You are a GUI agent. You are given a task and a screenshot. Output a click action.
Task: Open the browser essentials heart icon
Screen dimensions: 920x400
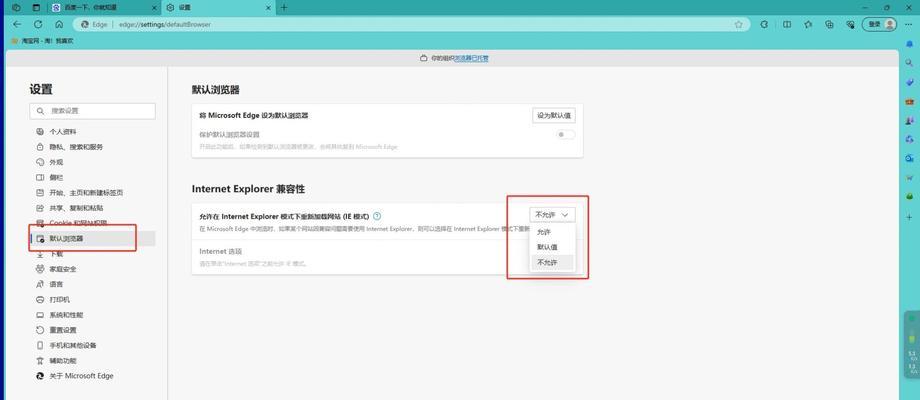pos(850,25)
